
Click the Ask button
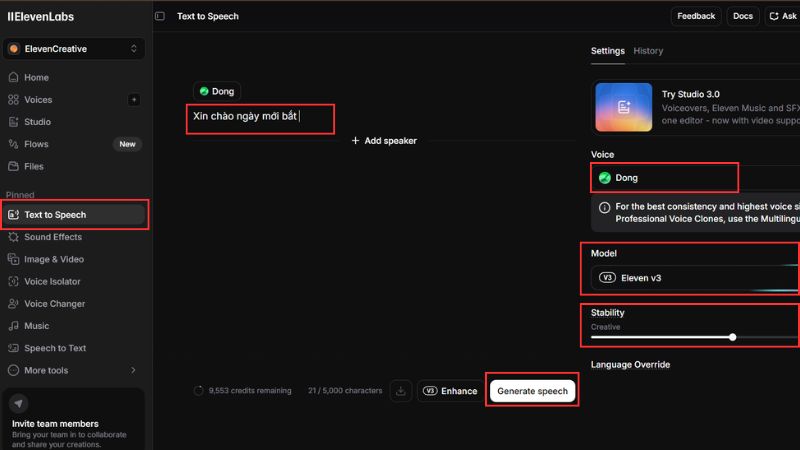pyautogui.click(x=783, y=16)
